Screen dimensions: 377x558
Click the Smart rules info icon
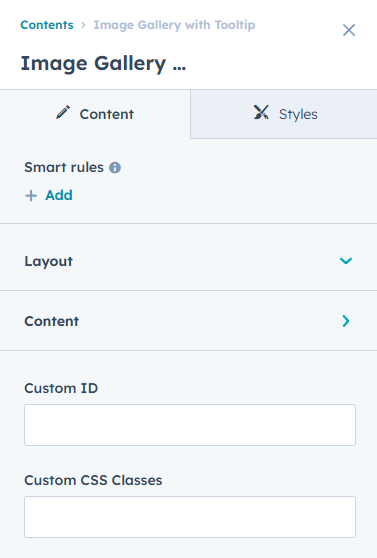tap(115, 168)
